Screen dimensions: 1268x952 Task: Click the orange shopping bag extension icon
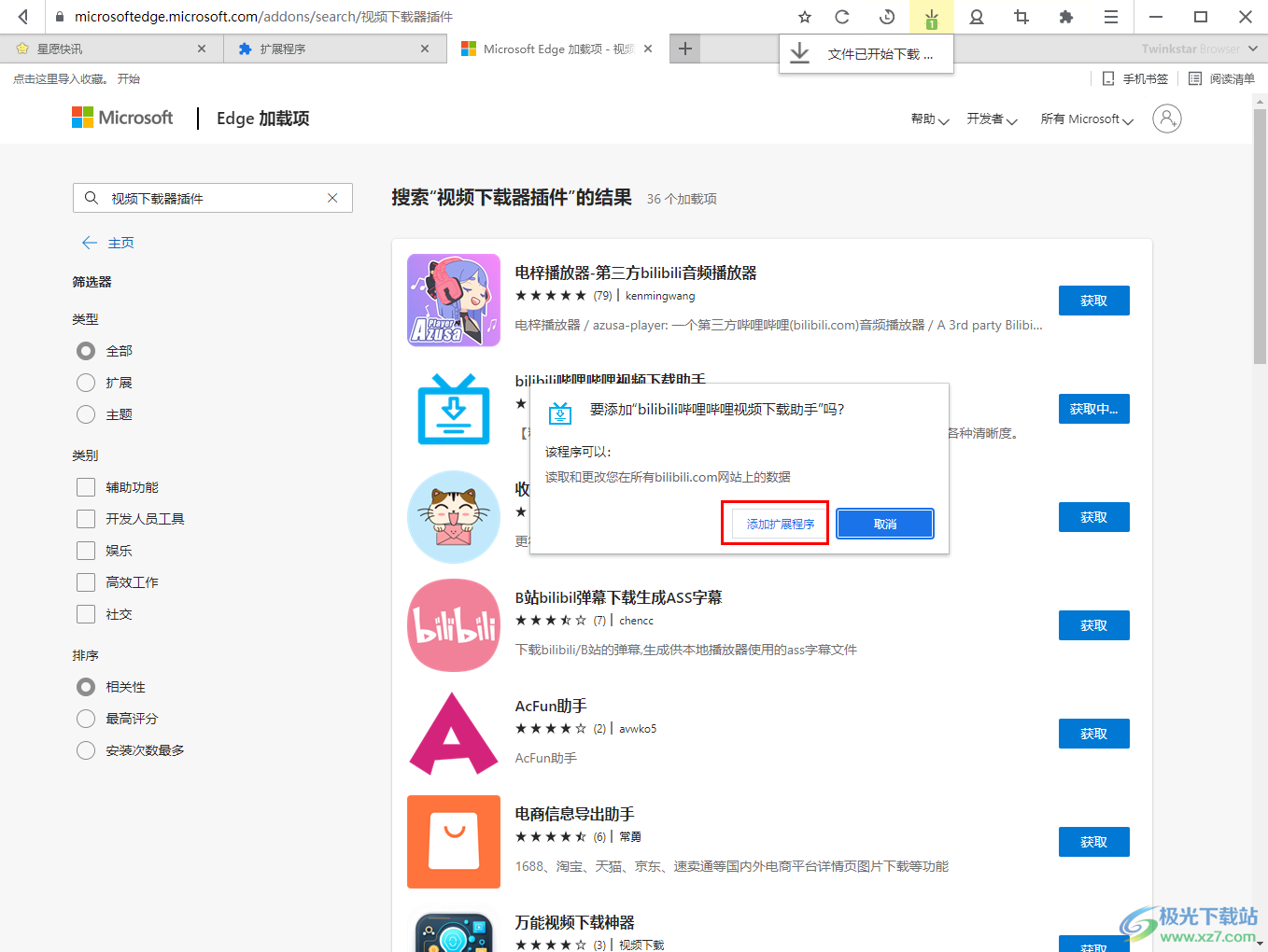[x=454, y=842]
